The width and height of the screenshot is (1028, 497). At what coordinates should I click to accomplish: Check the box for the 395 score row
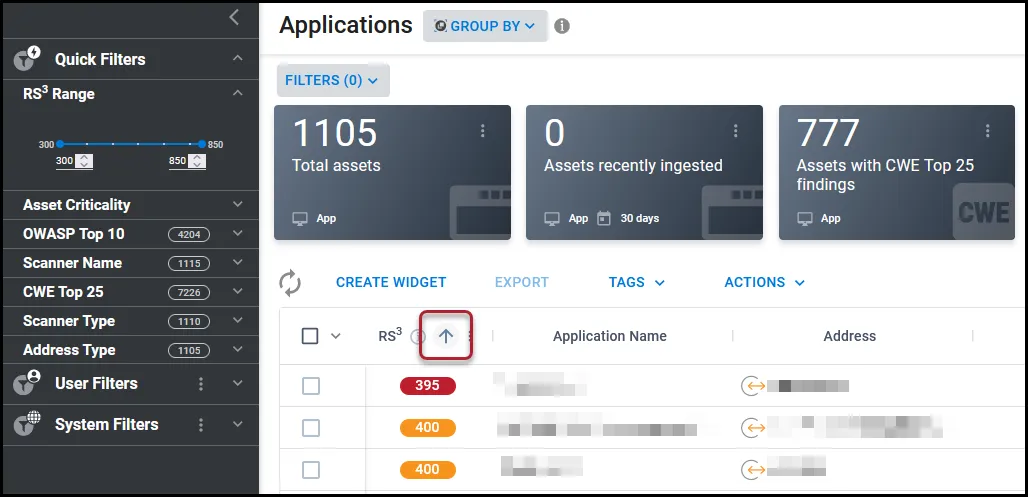tap(311, 386)
